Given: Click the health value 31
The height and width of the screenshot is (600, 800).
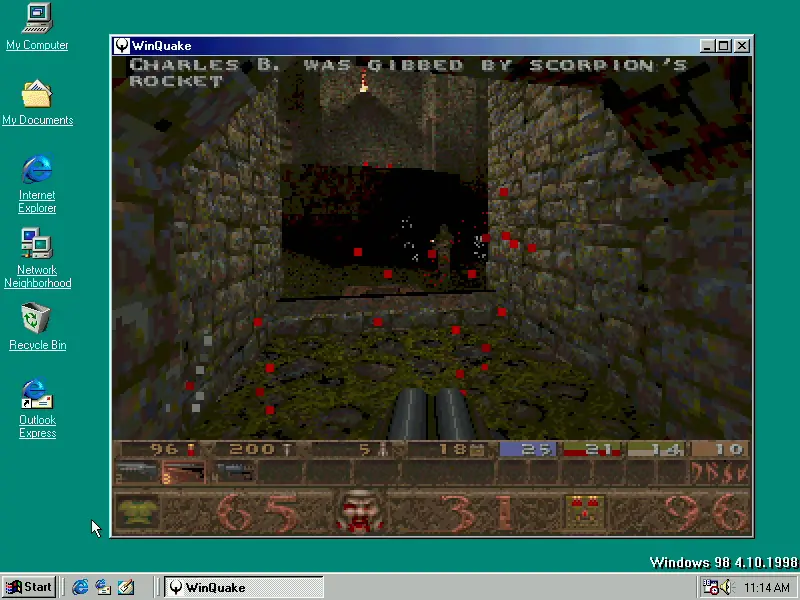Looking at the screenshot, I should (476, 512).
